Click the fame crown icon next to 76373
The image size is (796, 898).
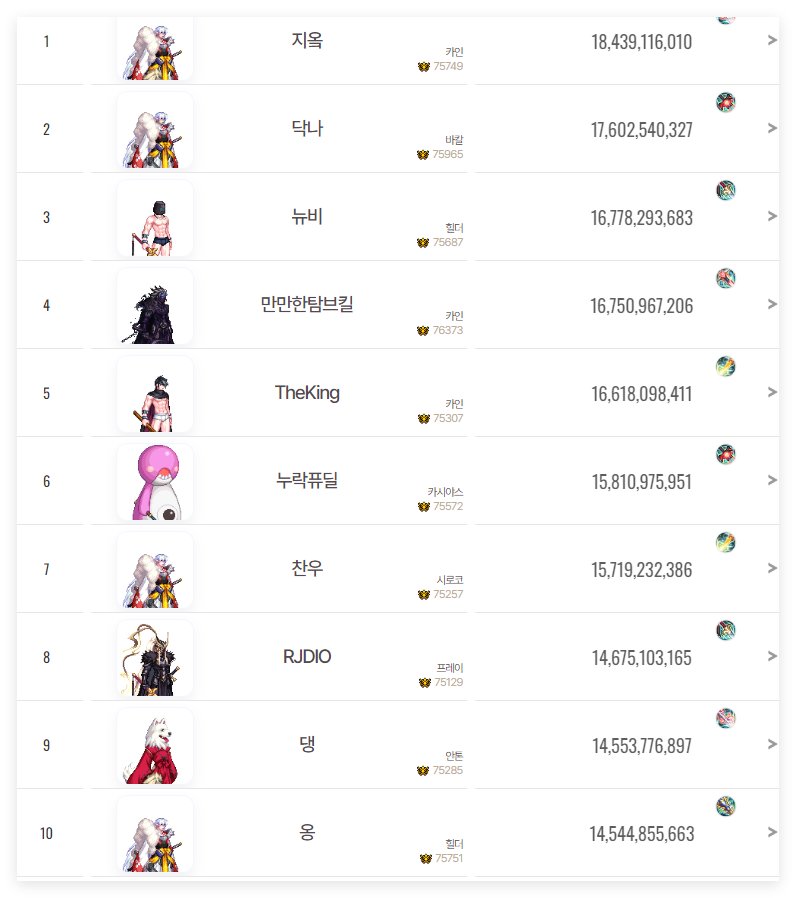pyautogui.click(x=423, y=330)
